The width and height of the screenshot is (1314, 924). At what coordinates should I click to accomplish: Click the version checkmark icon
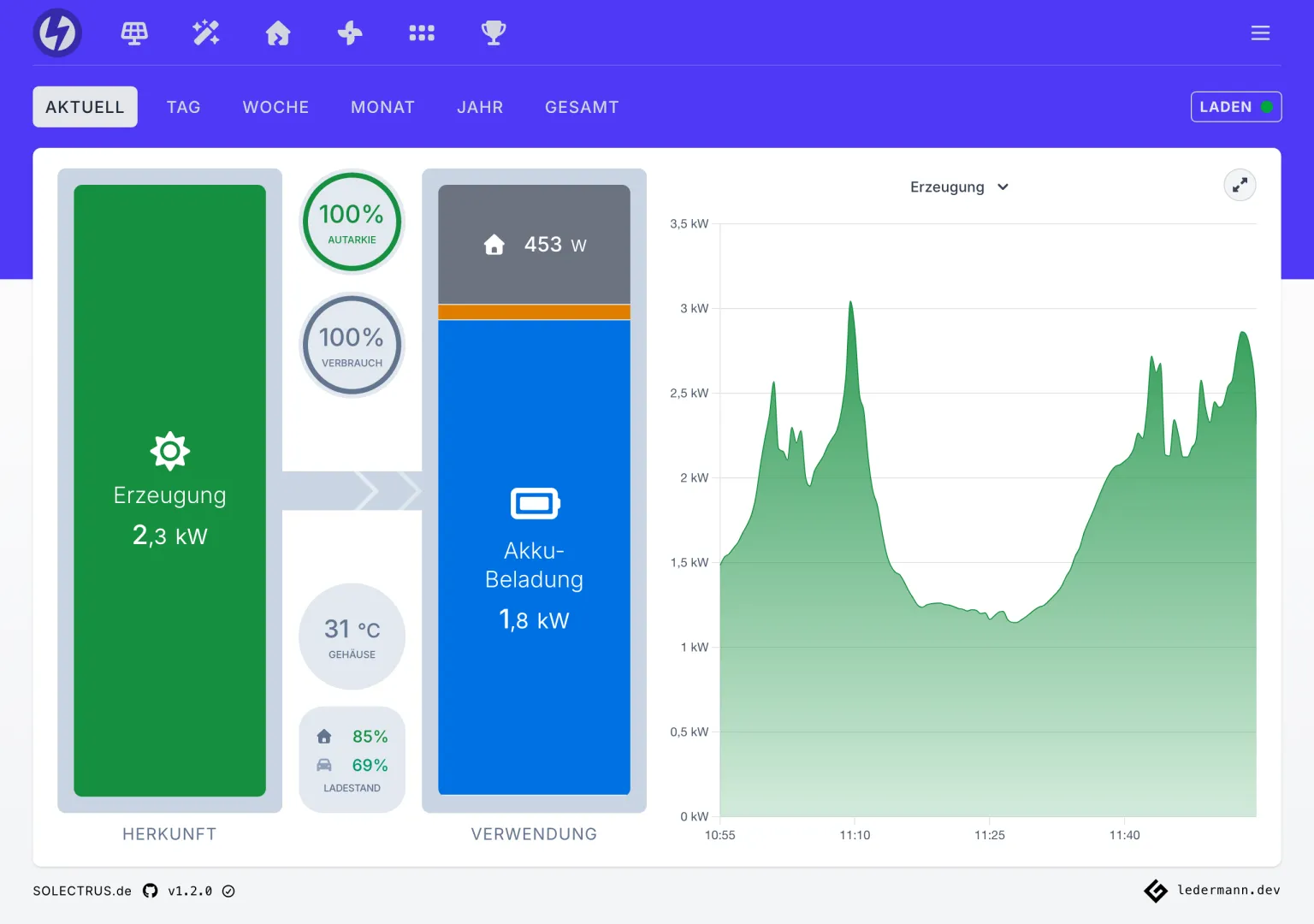228,891
